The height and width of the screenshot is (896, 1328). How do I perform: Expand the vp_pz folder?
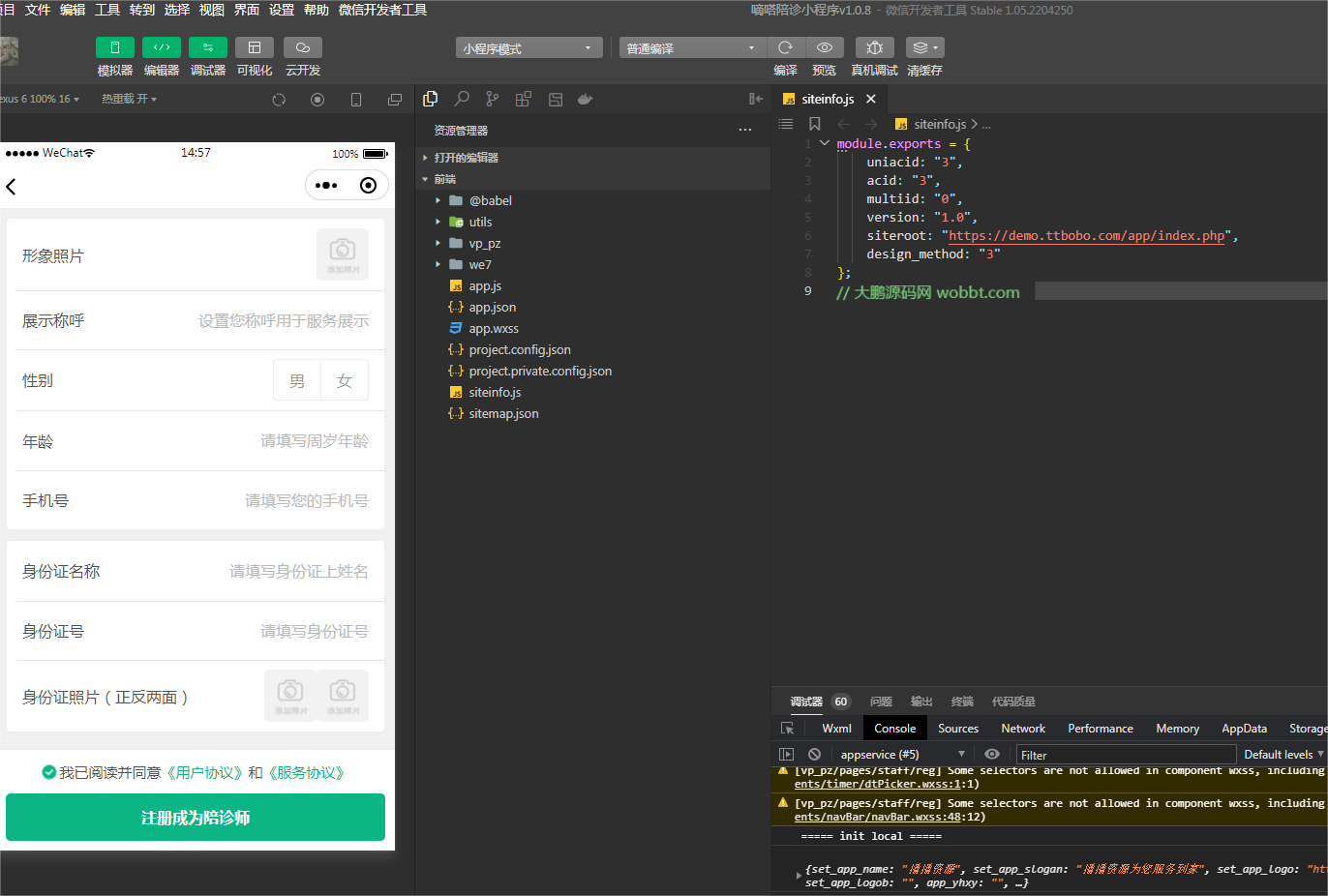484,243
